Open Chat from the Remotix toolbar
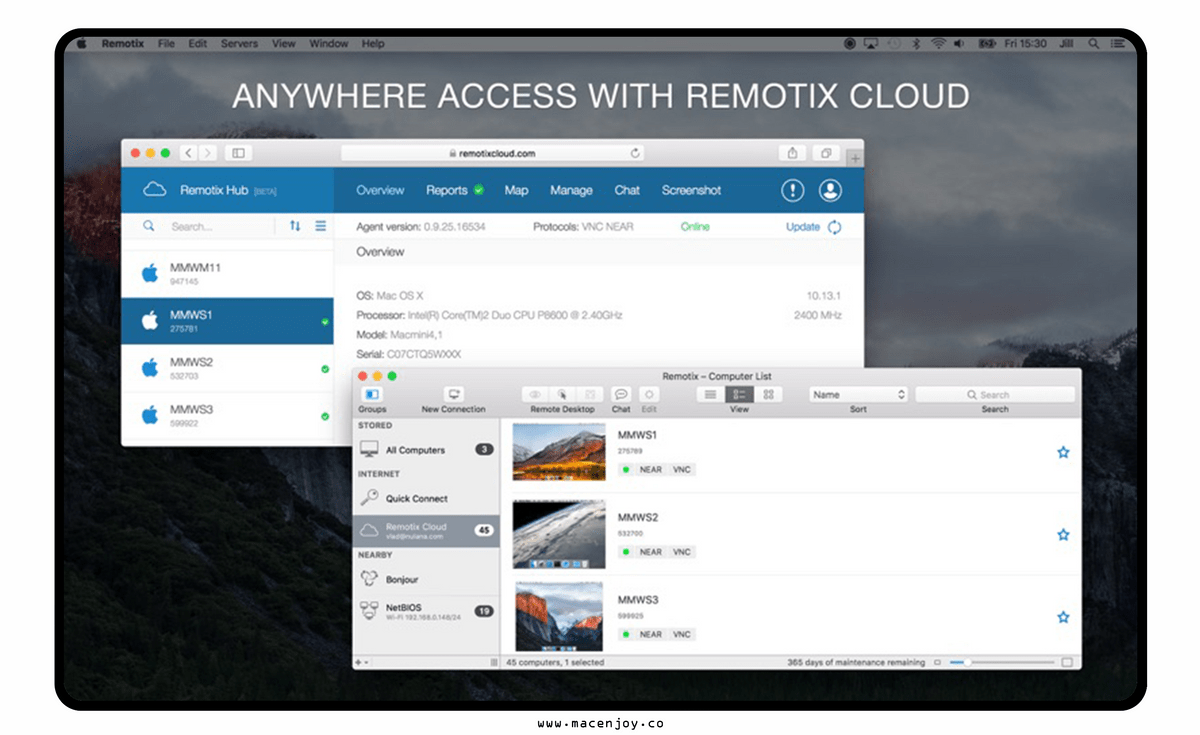Viewport: 1200px width, 735px height. (621, 395)
